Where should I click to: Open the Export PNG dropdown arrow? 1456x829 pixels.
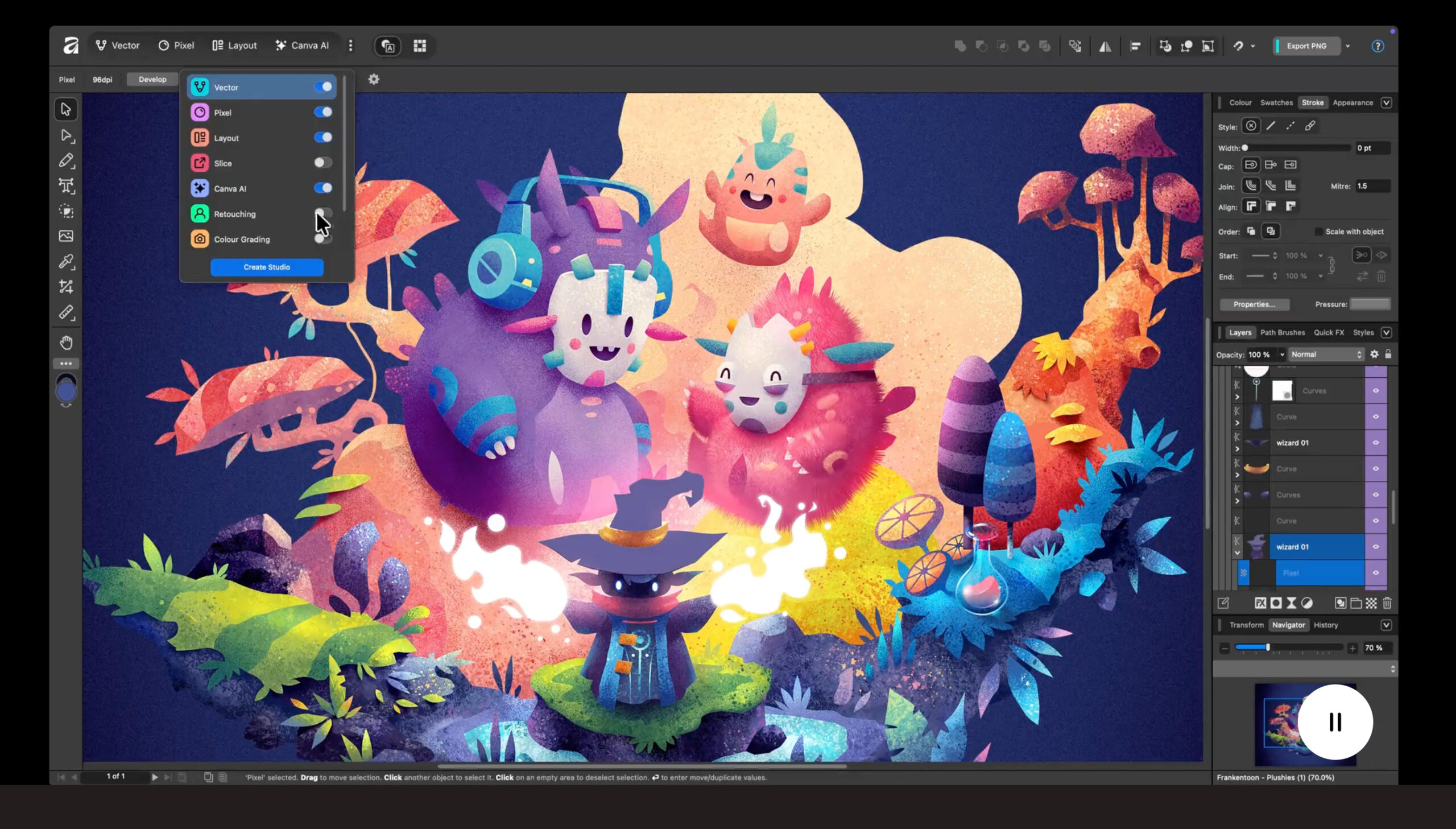click(1347, 46)
